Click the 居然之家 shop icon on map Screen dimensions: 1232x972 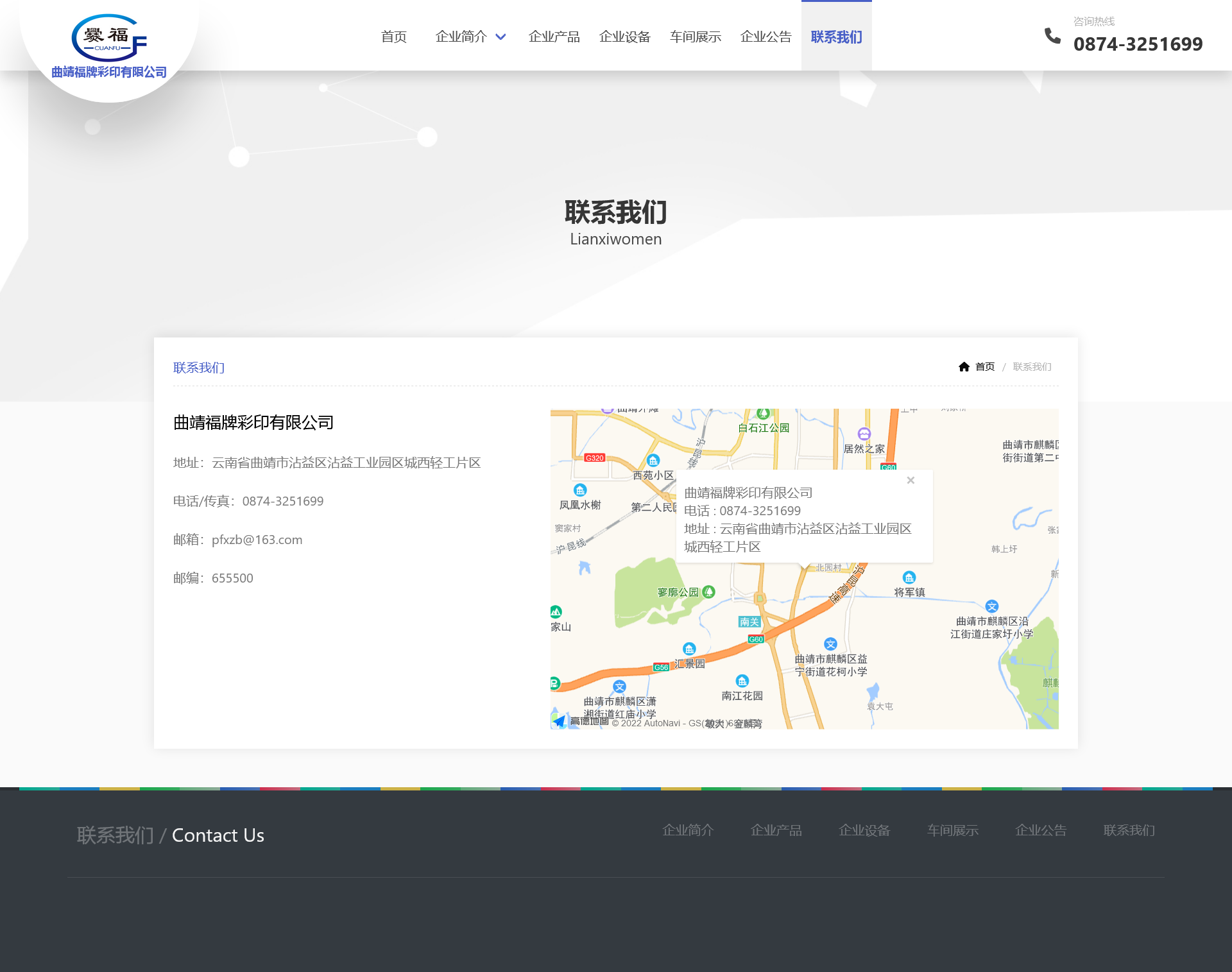pyautogui.click(x=864, y=434)
